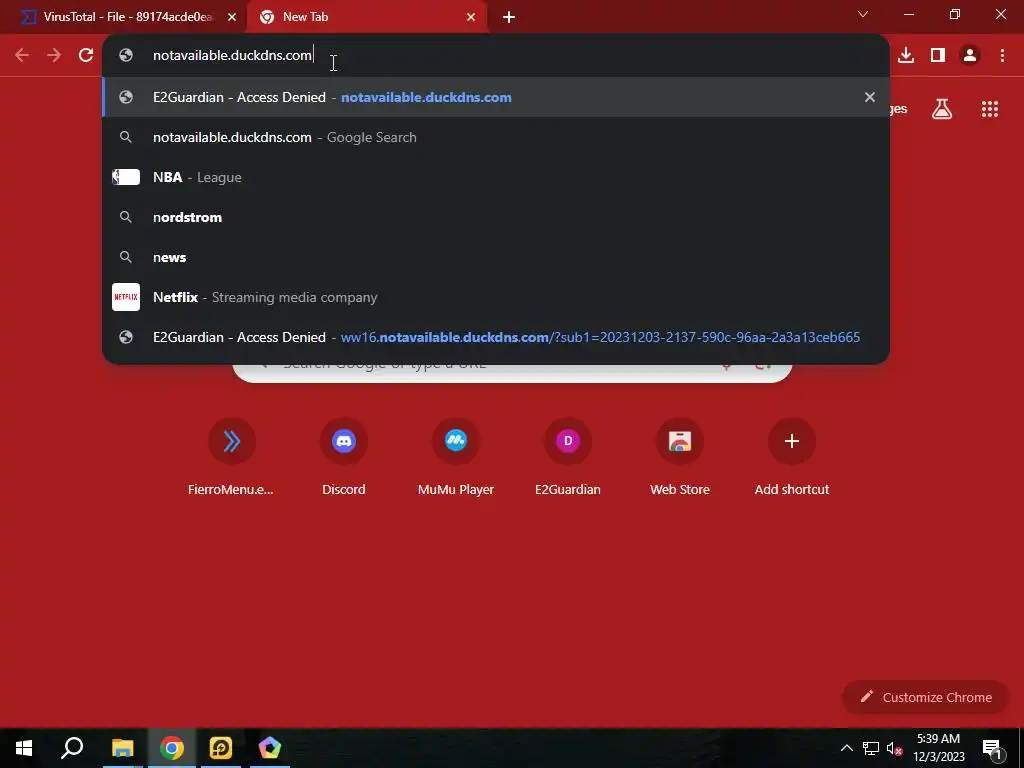This screenshot has height=768, width=1024.
Task: Choose the notavailable.duckdns.com Google Search suggestion
Action: 496,137
